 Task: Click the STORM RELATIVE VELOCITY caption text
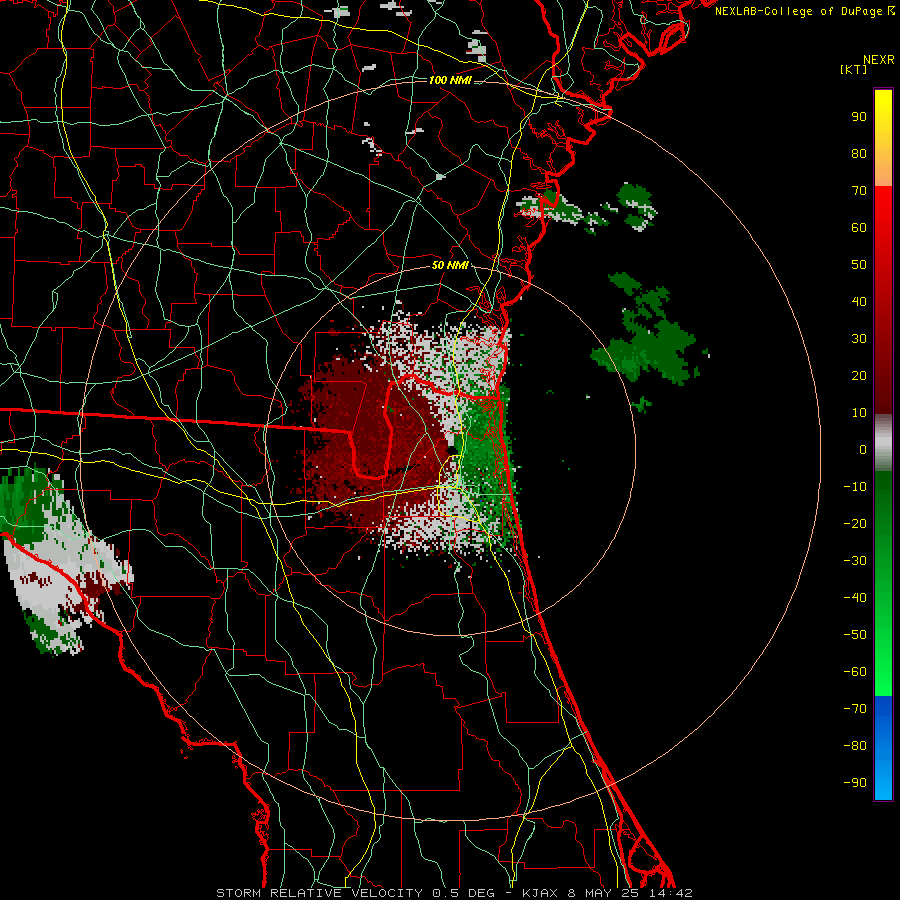tap(319, 893)
